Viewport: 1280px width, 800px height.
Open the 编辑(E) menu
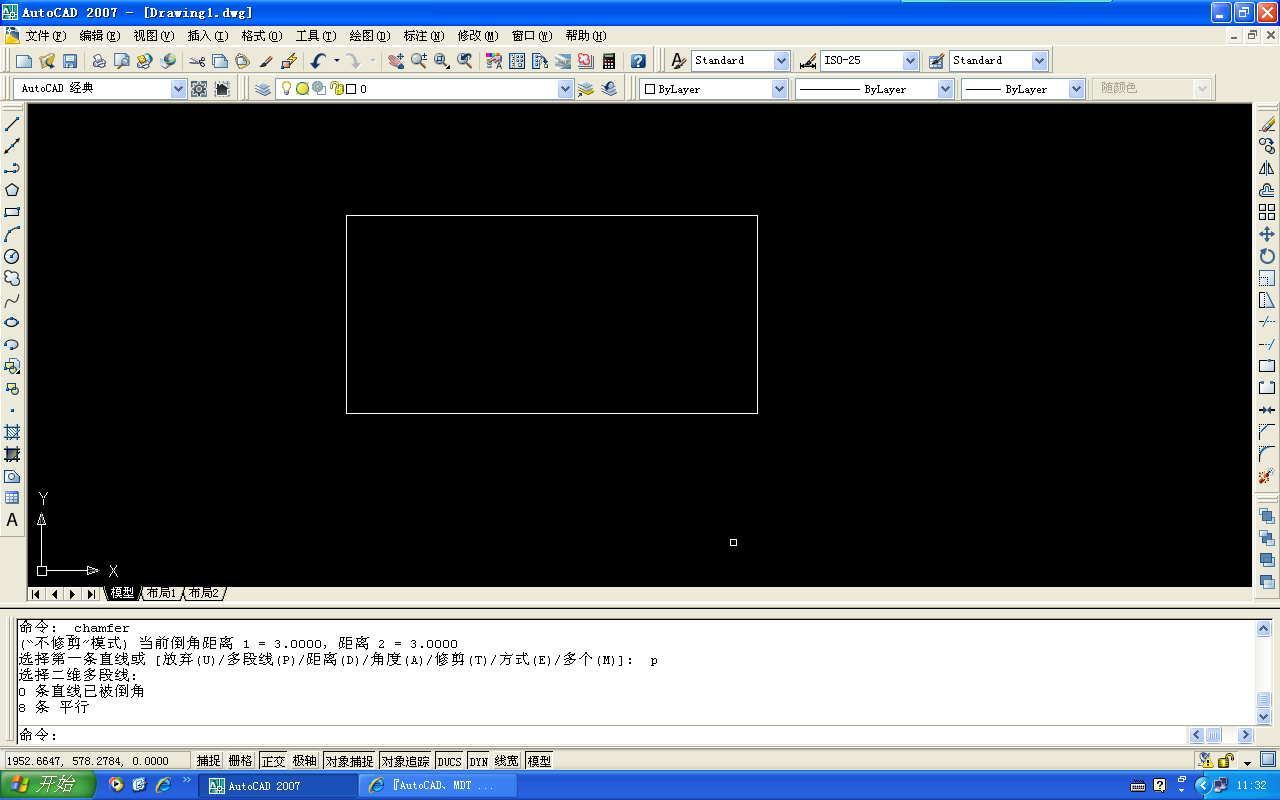click(100, 36)
